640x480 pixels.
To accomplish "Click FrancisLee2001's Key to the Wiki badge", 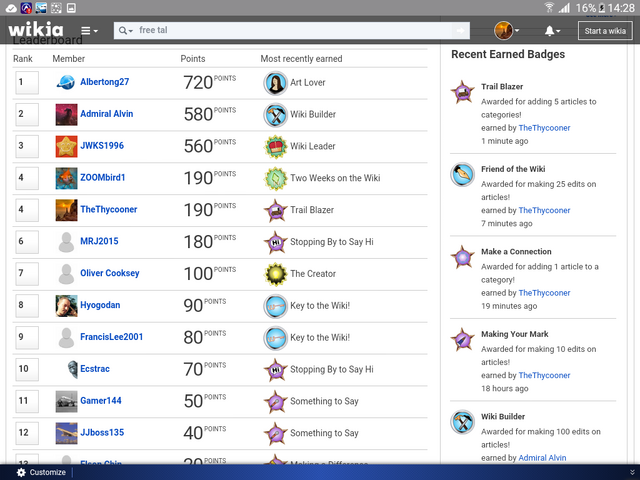I will [x=276, y=338].
